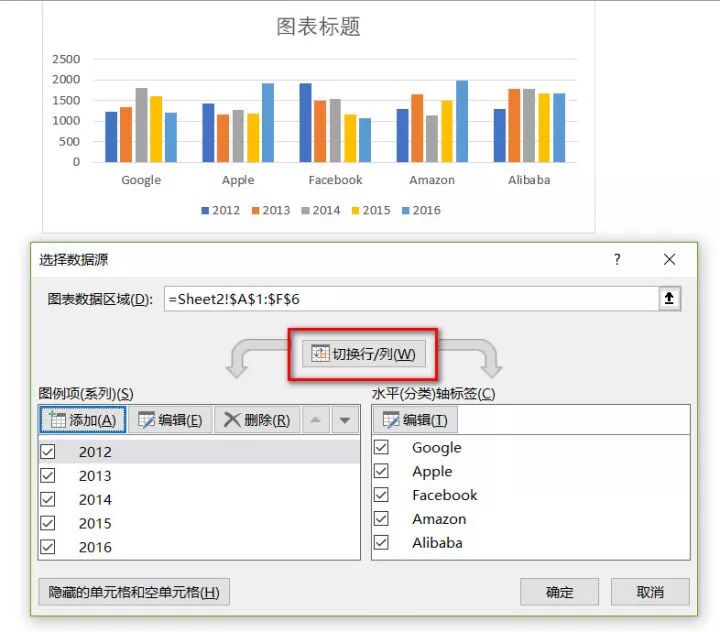This screenshot has width=720, height=632.
Task: Select the 2013 series row text
Action: pos(95,476)
